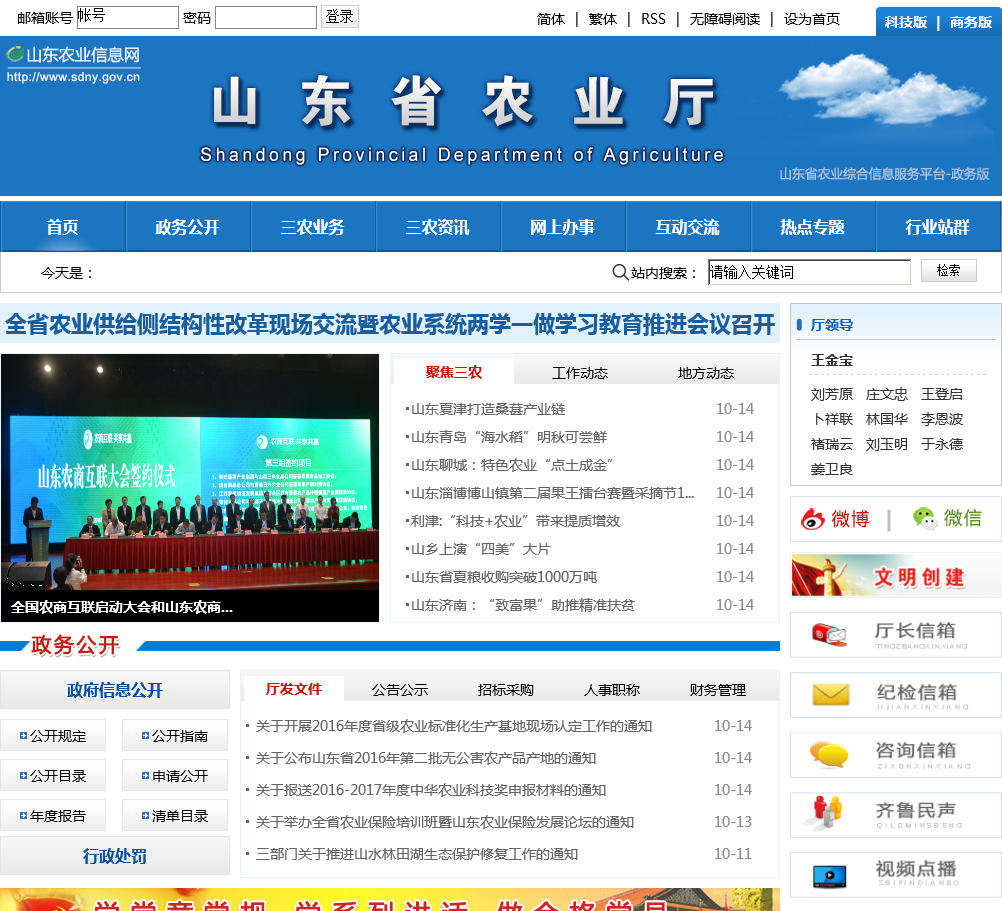This screenshot has height=911, width=1002.
Task: Click 山东农业信息网 logo
Action: tap(73, 64)
